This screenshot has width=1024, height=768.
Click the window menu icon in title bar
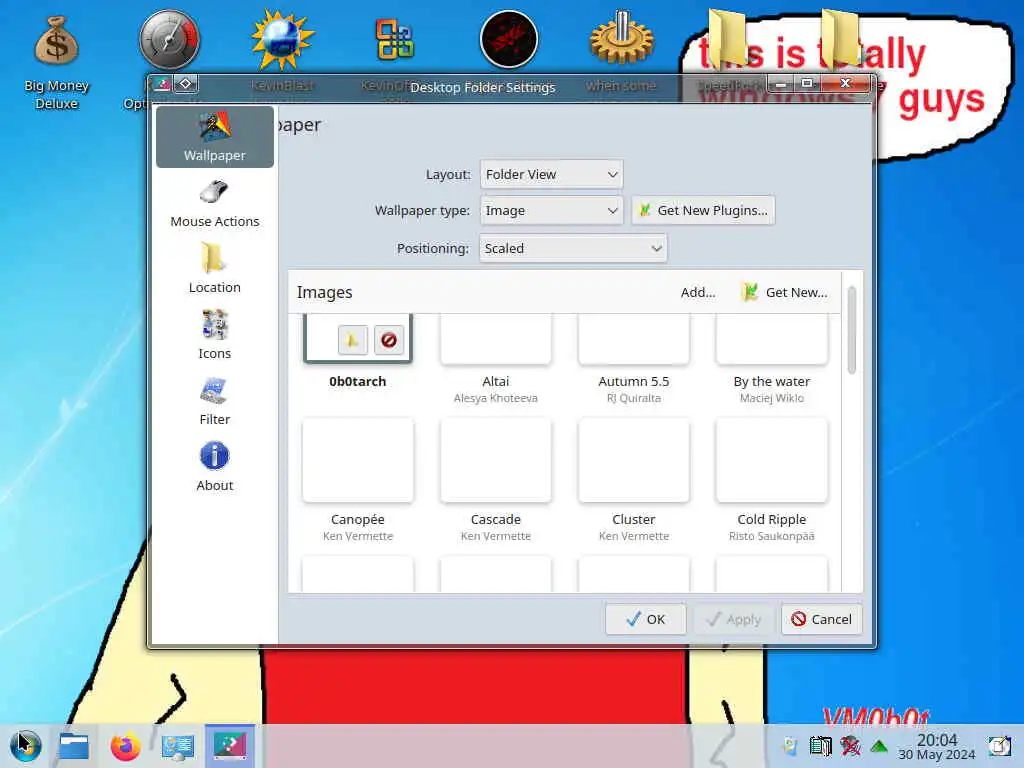161,84
